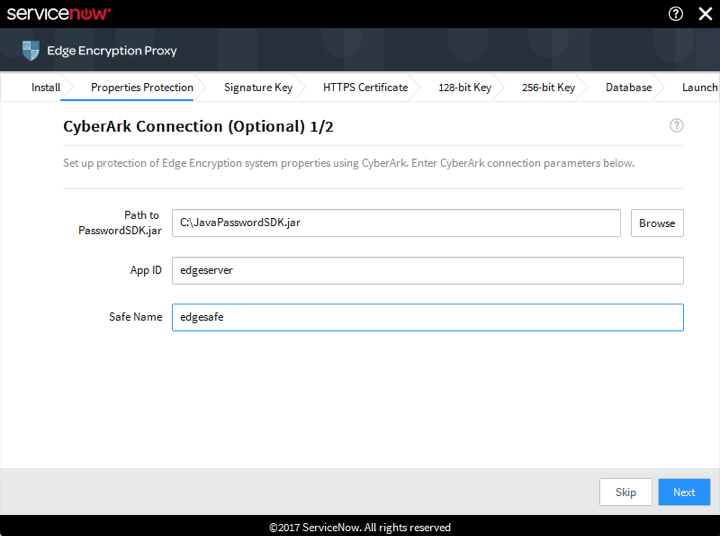Focus the Path to PasswordSDK.jar field

pyautogui.click(x=396, y=223)
